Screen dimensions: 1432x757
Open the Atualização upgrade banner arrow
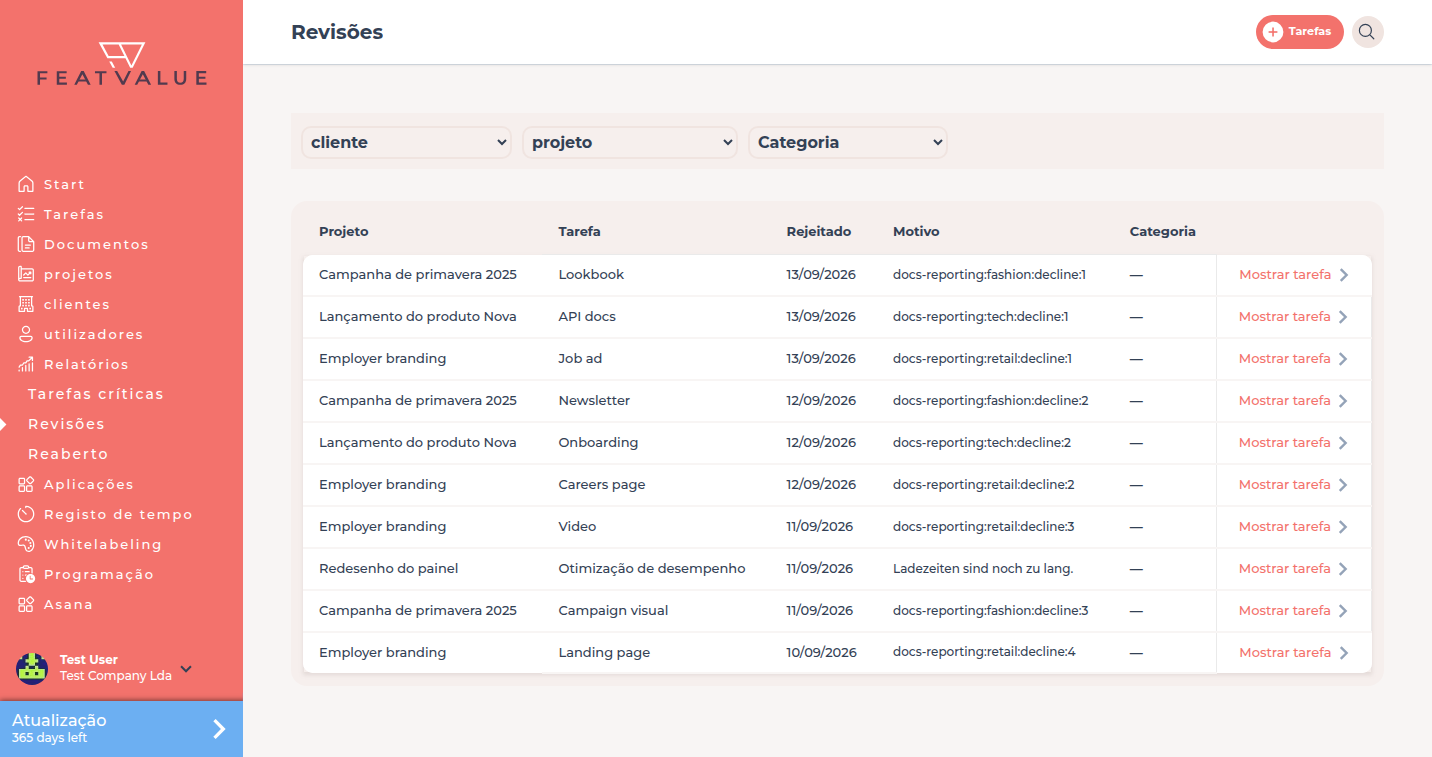pyautogui.click(x=219, y=729)
